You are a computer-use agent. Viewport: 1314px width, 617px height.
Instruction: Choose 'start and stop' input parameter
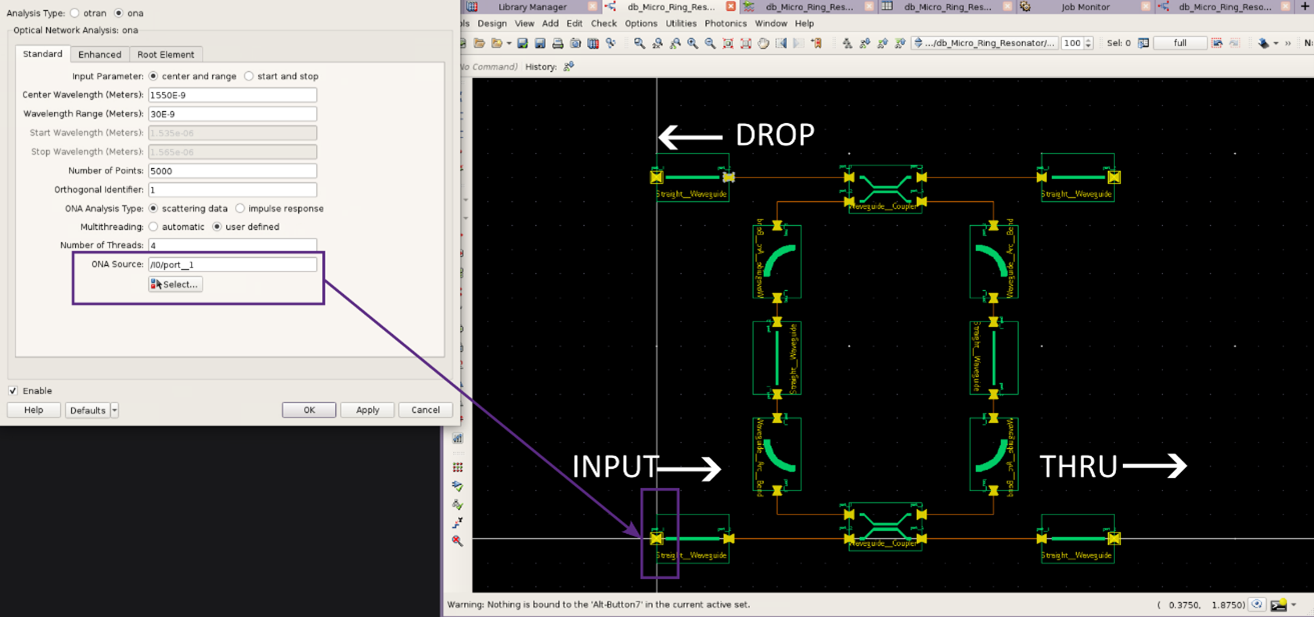pyautogui.click(x=249, y=76)
